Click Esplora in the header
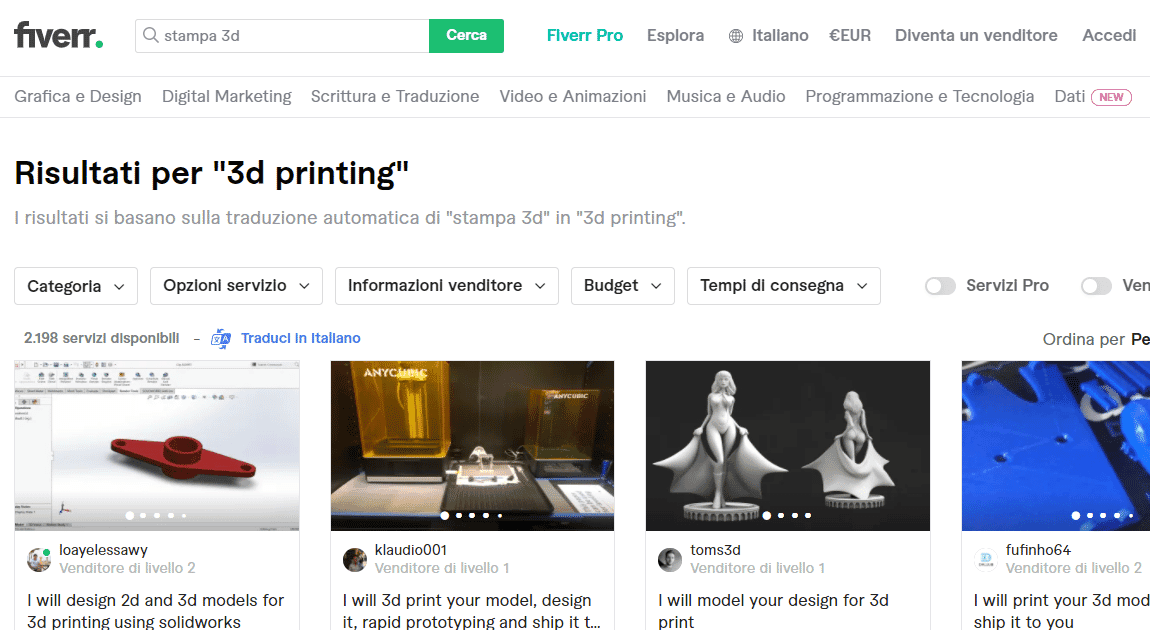Screen dimensions: 1150x630 (675, 35)
